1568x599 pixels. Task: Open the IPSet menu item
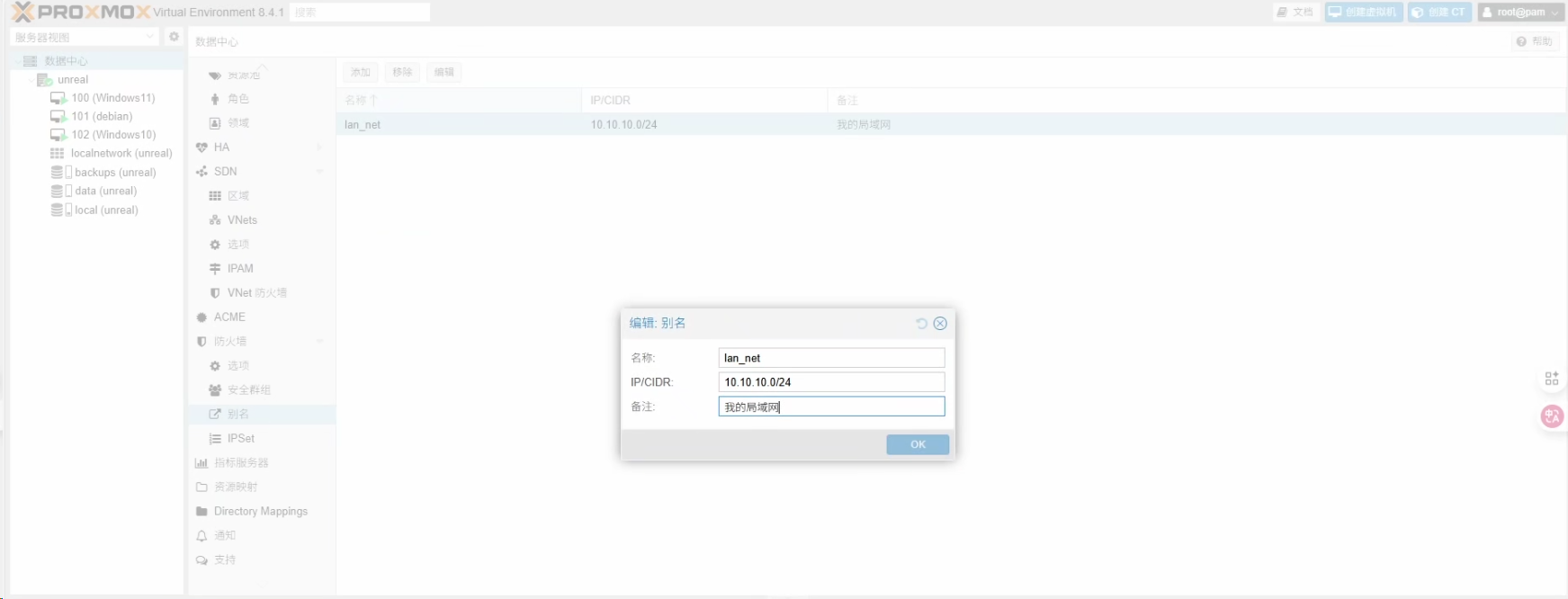click(x=240, y=439)
